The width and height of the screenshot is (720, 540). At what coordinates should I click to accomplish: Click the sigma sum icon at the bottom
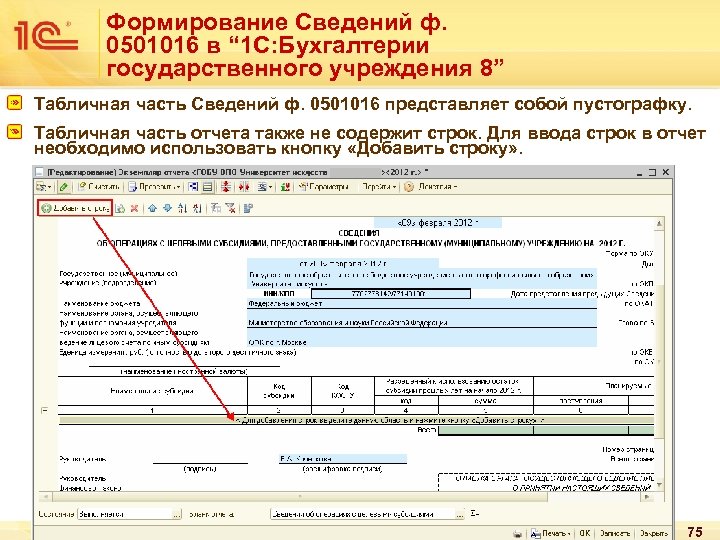(475, 514)
